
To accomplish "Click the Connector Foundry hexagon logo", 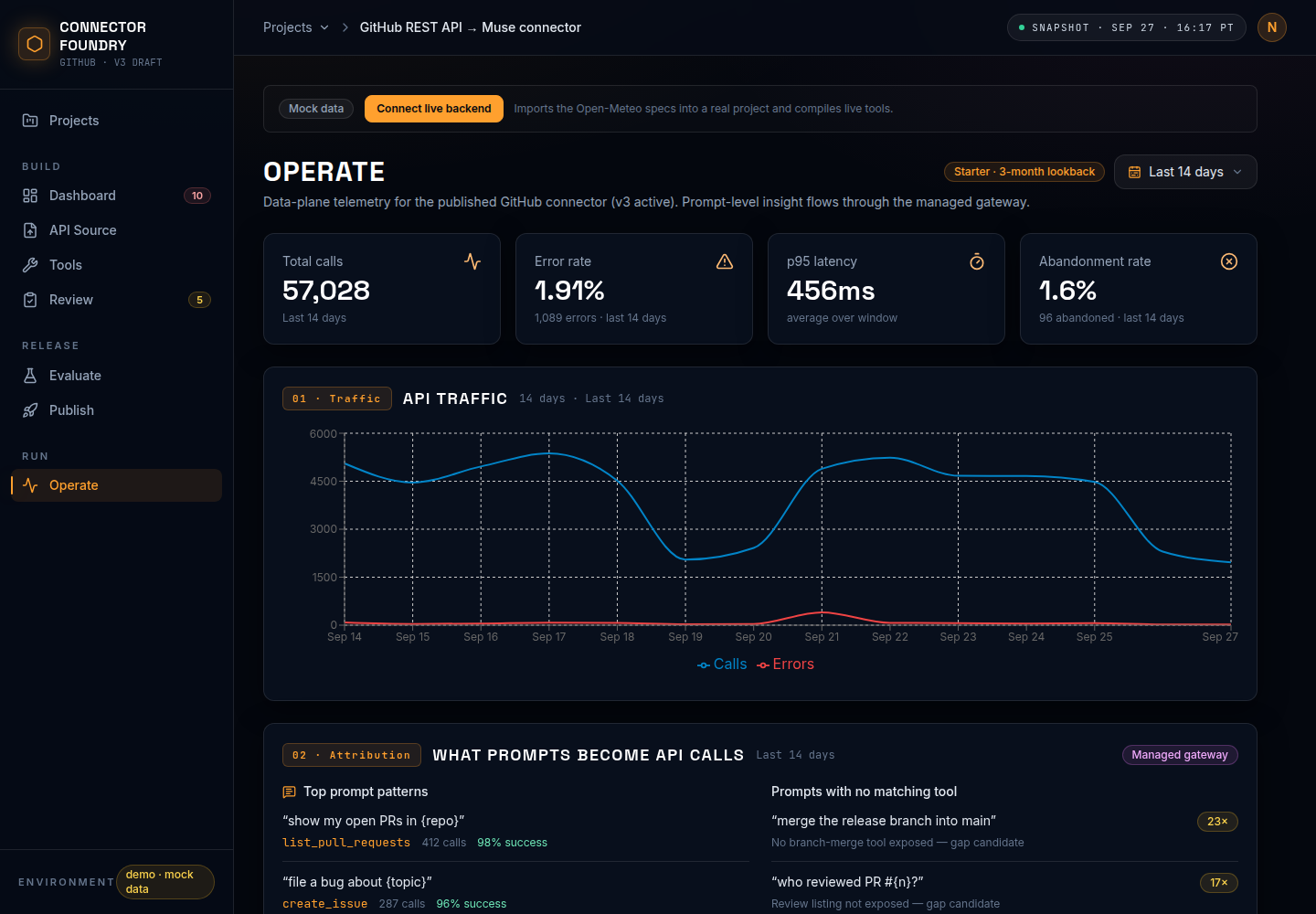I will 35,44.
